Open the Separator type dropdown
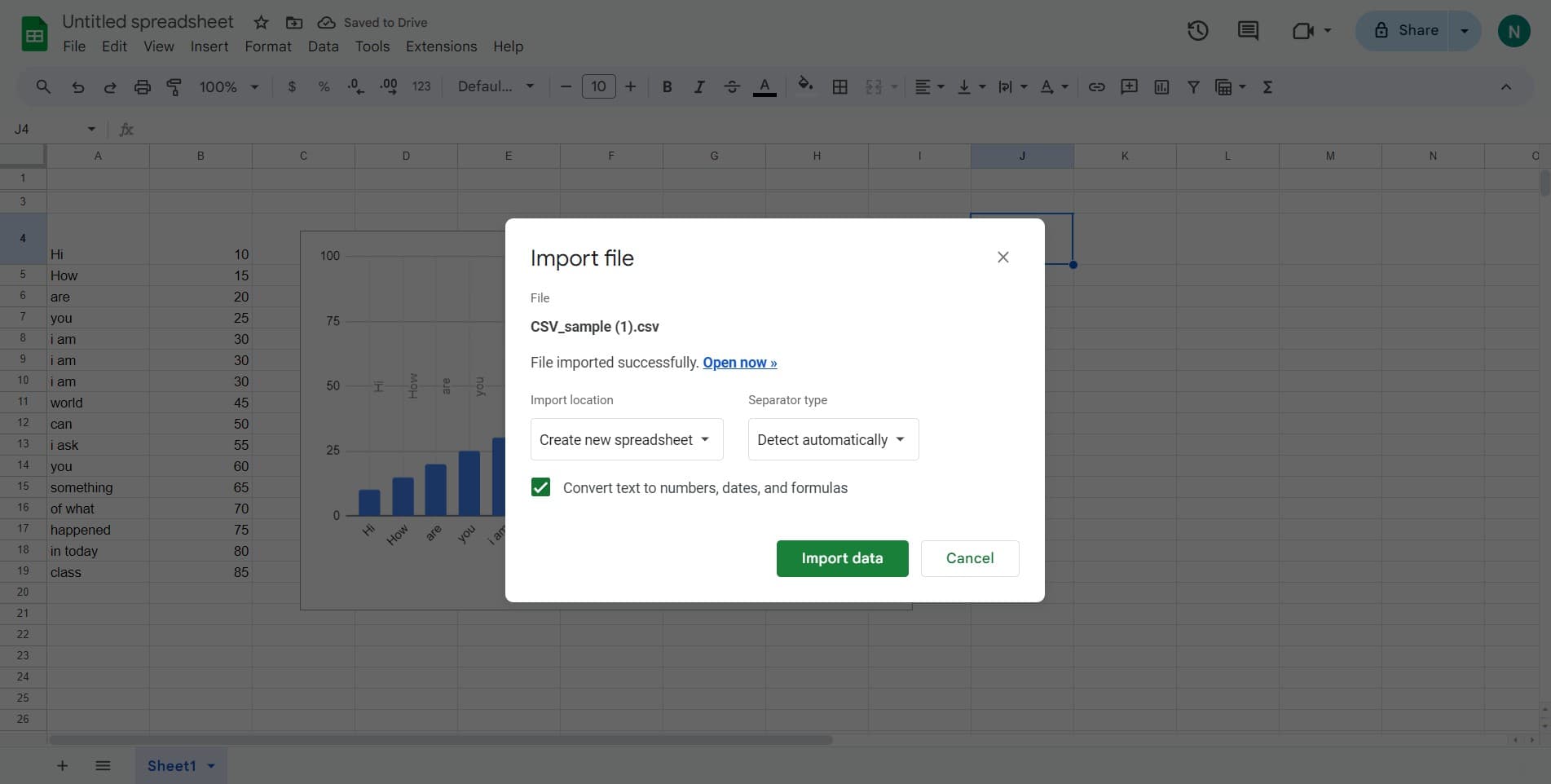1551x784 pixels. [x=832, y=439]
